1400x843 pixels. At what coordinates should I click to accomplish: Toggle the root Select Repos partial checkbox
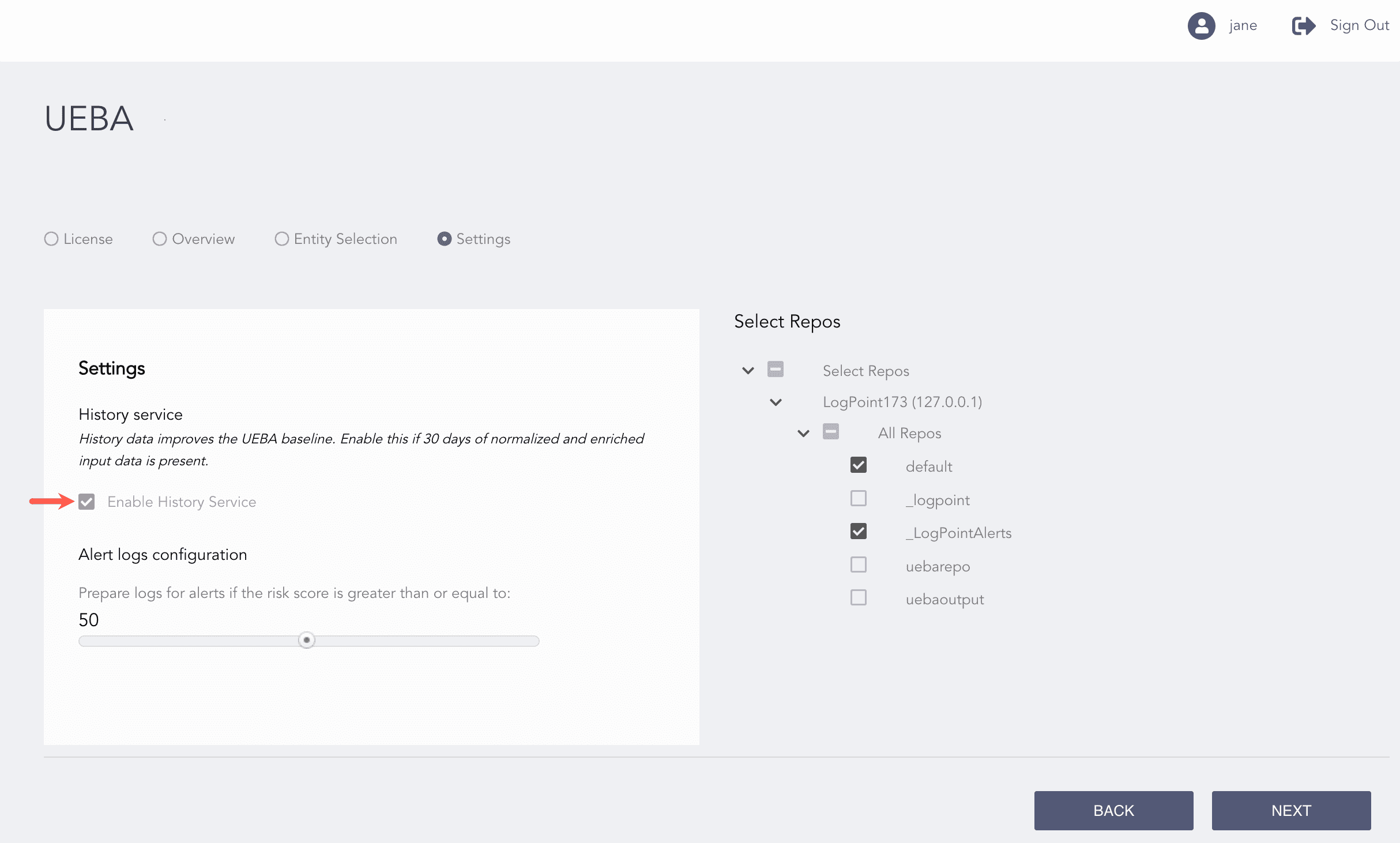[x=775, y=369]
